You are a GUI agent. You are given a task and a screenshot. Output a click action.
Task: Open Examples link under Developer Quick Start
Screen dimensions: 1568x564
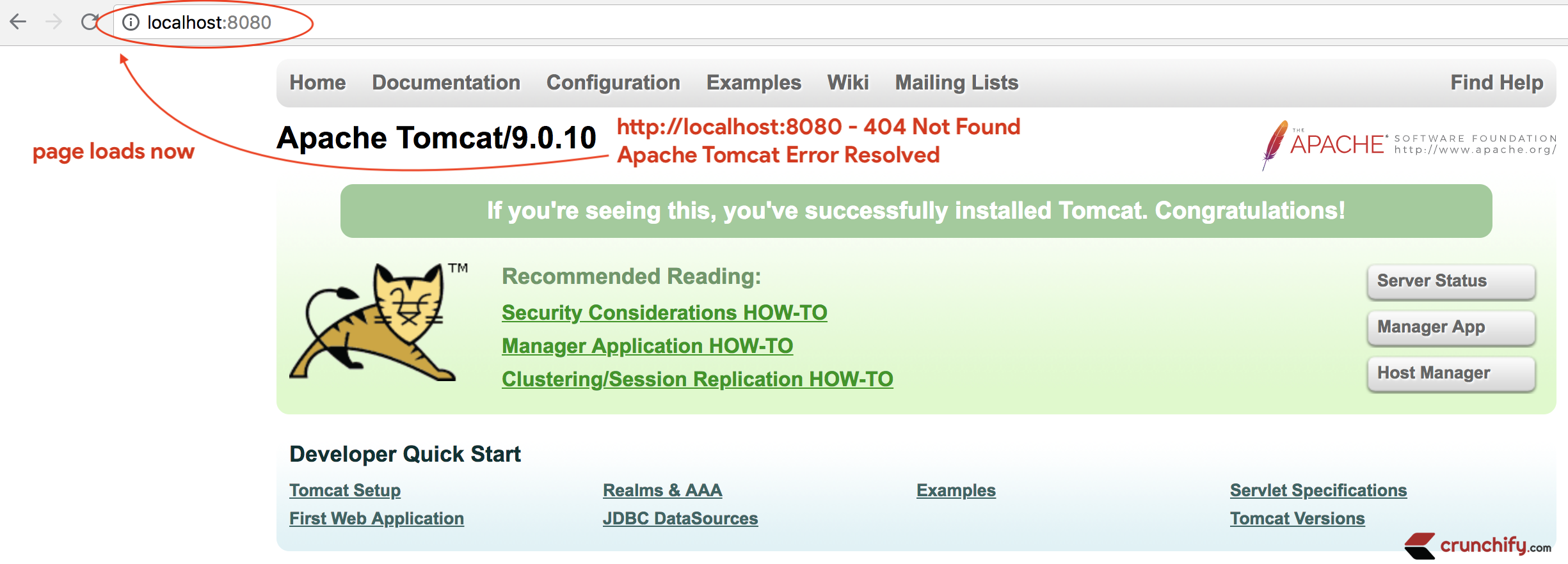(x=956, y=490)
